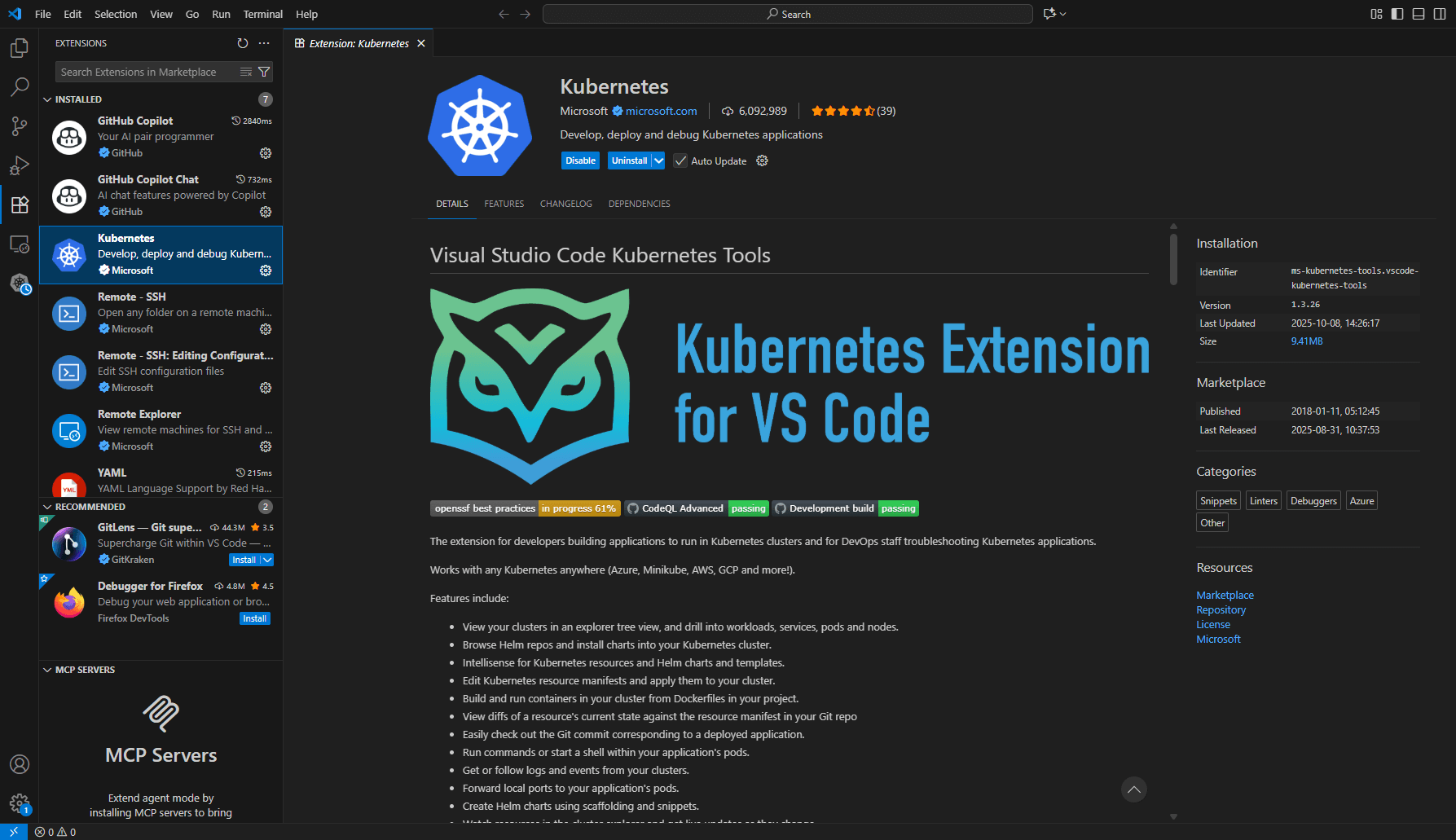Open the Terminal menu

tap(262, 14)
